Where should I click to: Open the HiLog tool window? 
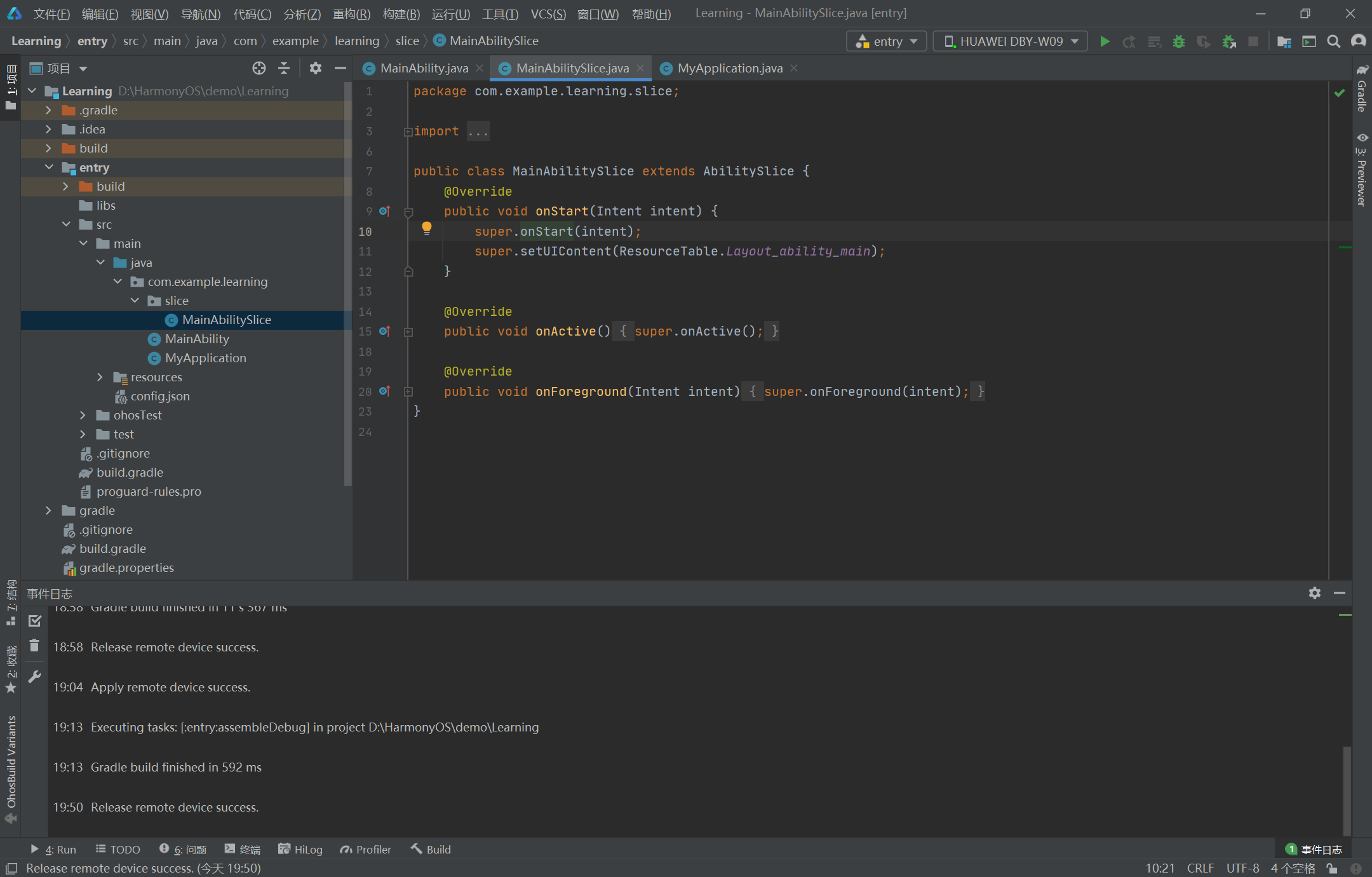[x=300, y=849]
